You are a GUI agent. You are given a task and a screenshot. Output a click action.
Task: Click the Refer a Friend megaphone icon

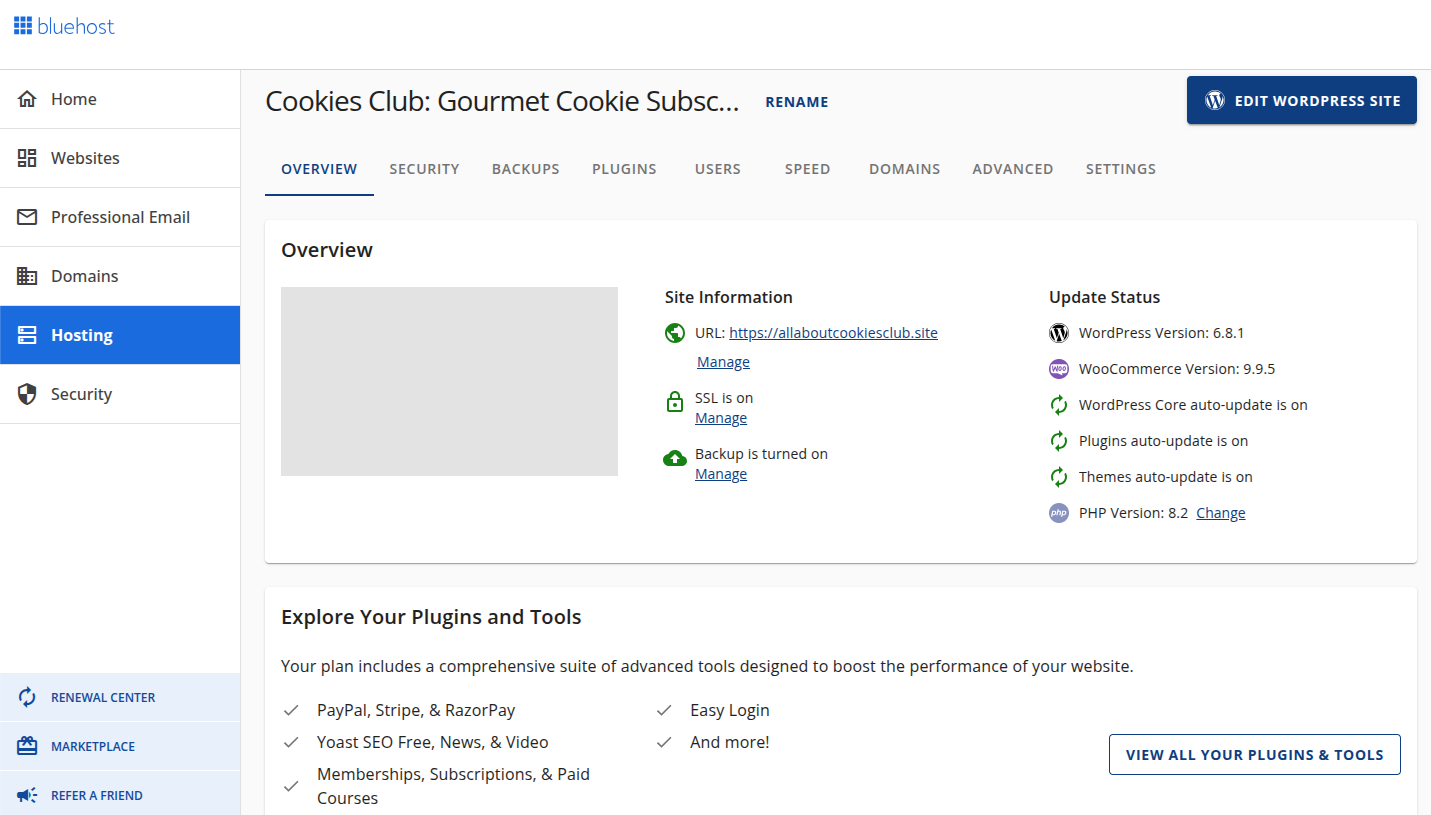(27, 795)
